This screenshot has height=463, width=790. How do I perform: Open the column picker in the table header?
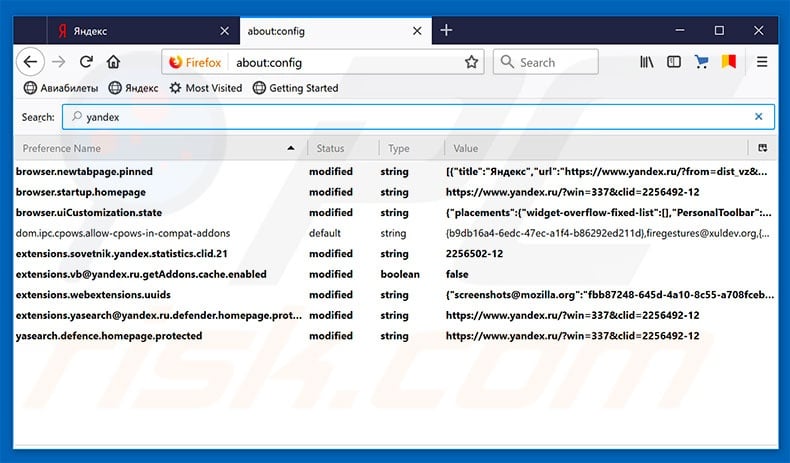click(763, 148)
